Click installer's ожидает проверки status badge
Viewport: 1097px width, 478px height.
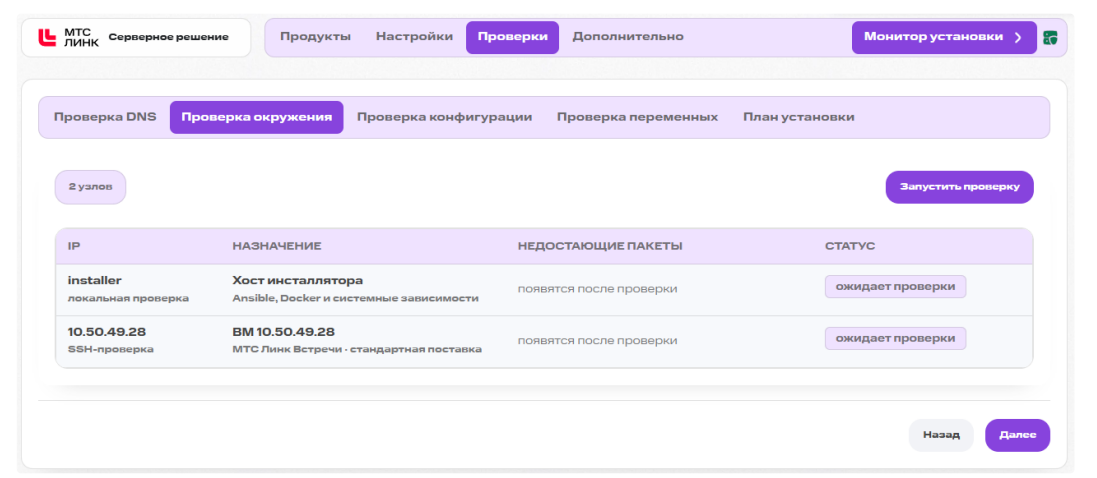[x=896, y=287]
